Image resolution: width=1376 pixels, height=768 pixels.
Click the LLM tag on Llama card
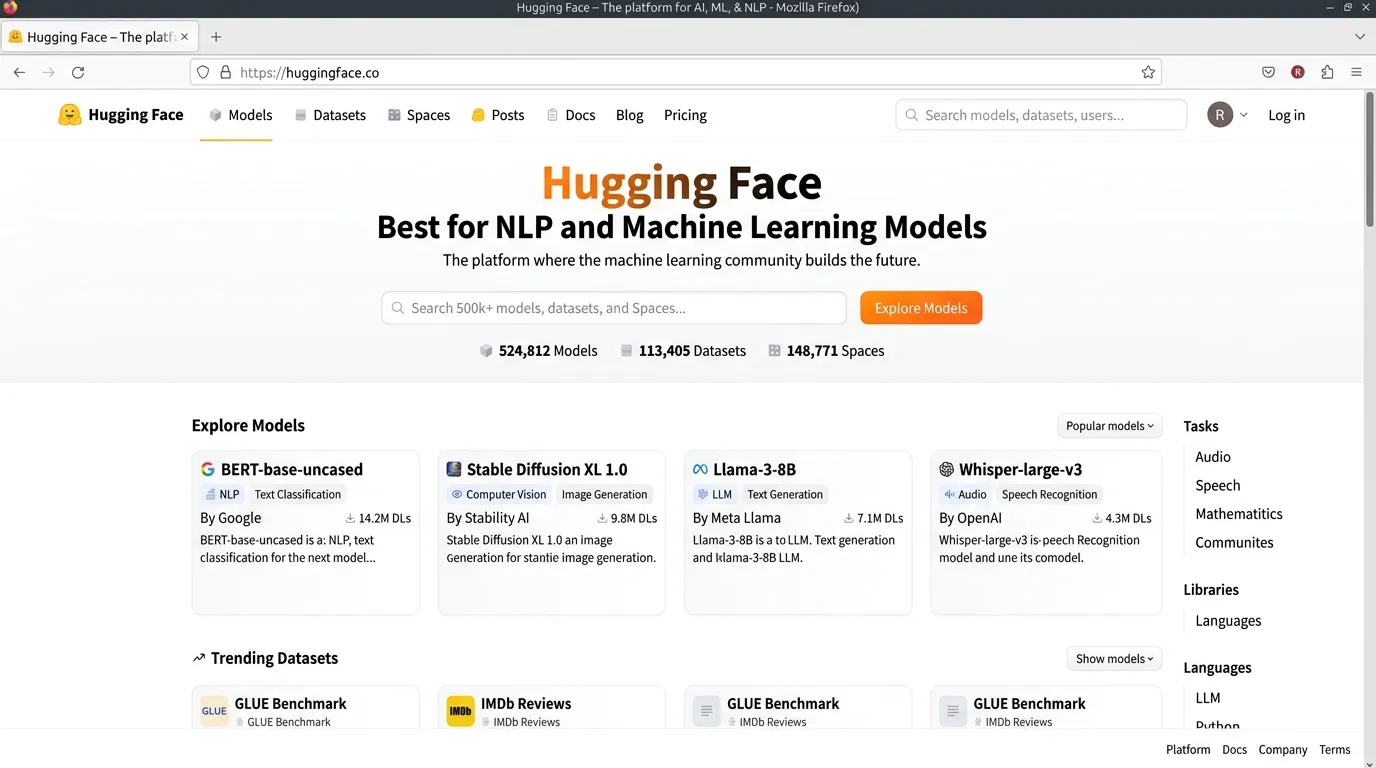pyautogui.click(x=715, y=494)
